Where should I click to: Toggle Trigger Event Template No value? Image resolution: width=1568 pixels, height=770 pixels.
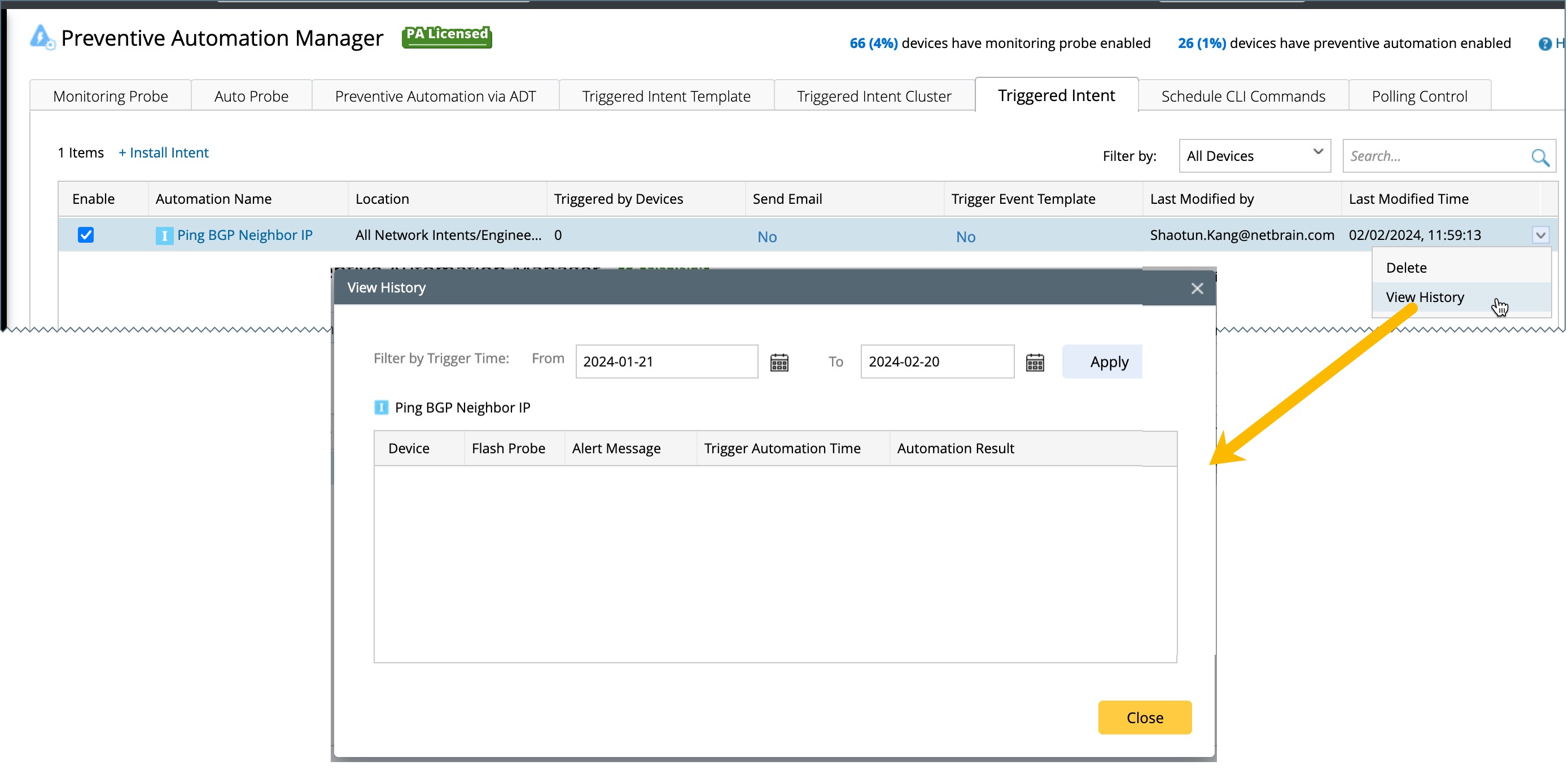(965, 237)
